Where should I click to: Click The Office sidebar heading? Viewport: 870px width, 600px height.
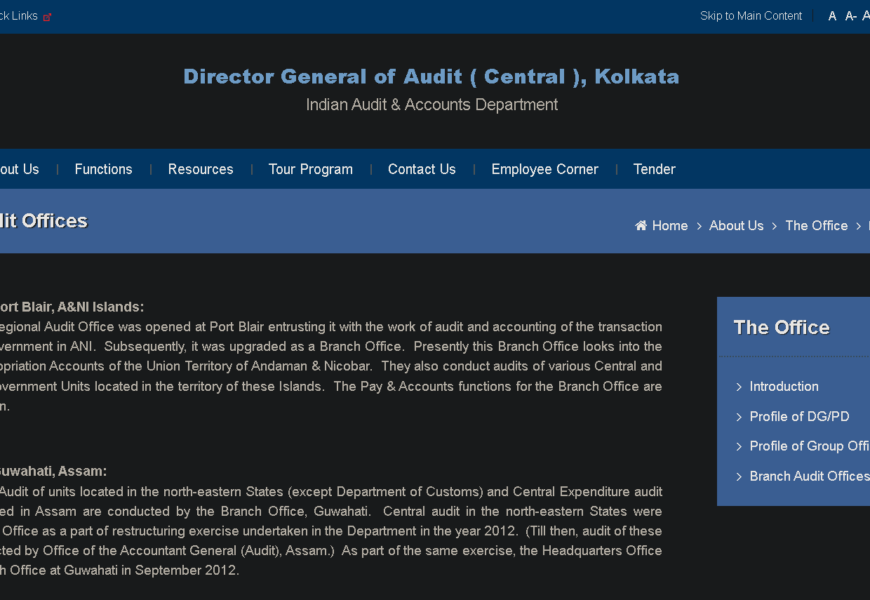[781, 327]
